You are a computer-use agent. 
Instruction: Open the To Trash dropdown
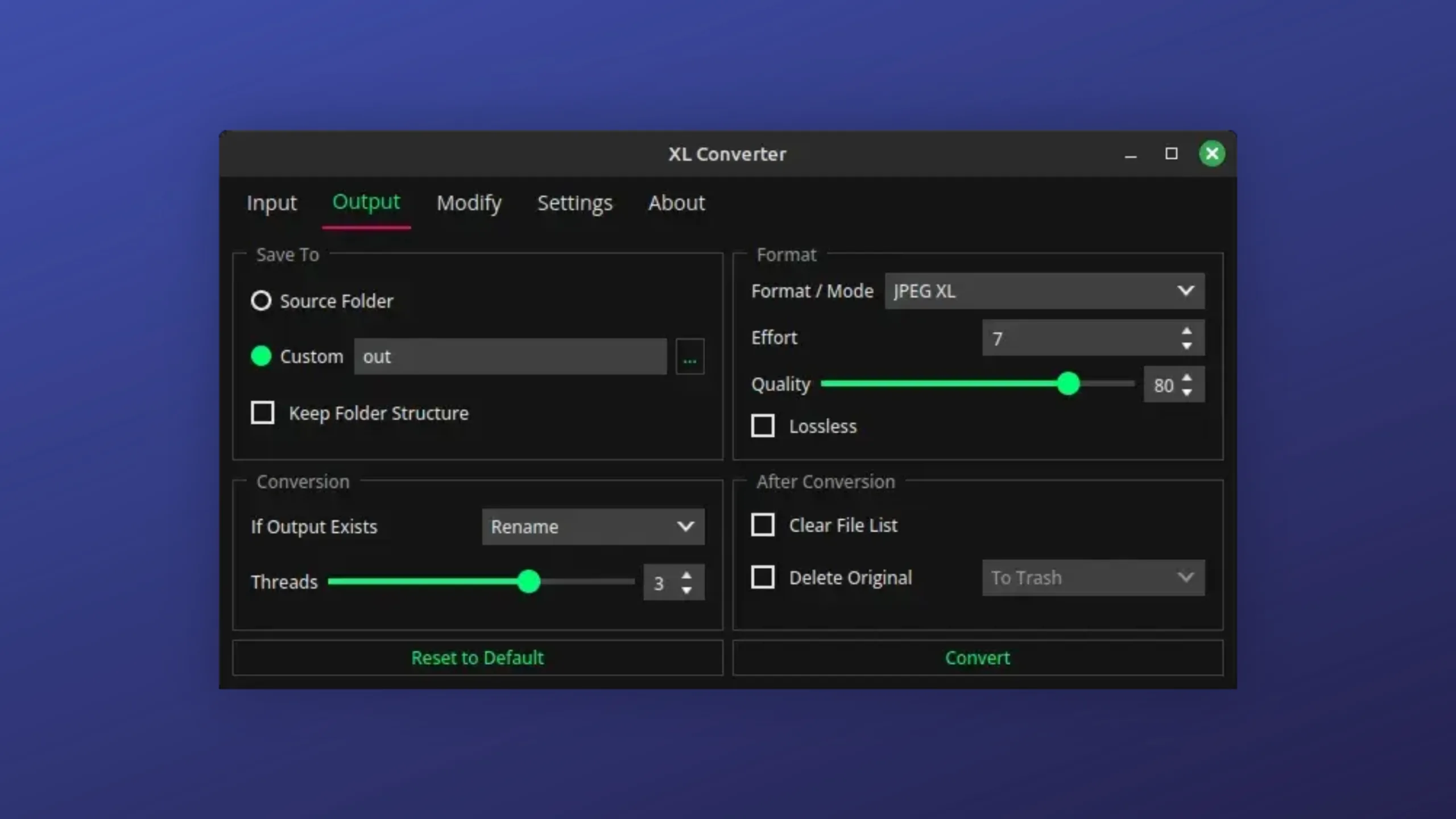click(1093, 578)
